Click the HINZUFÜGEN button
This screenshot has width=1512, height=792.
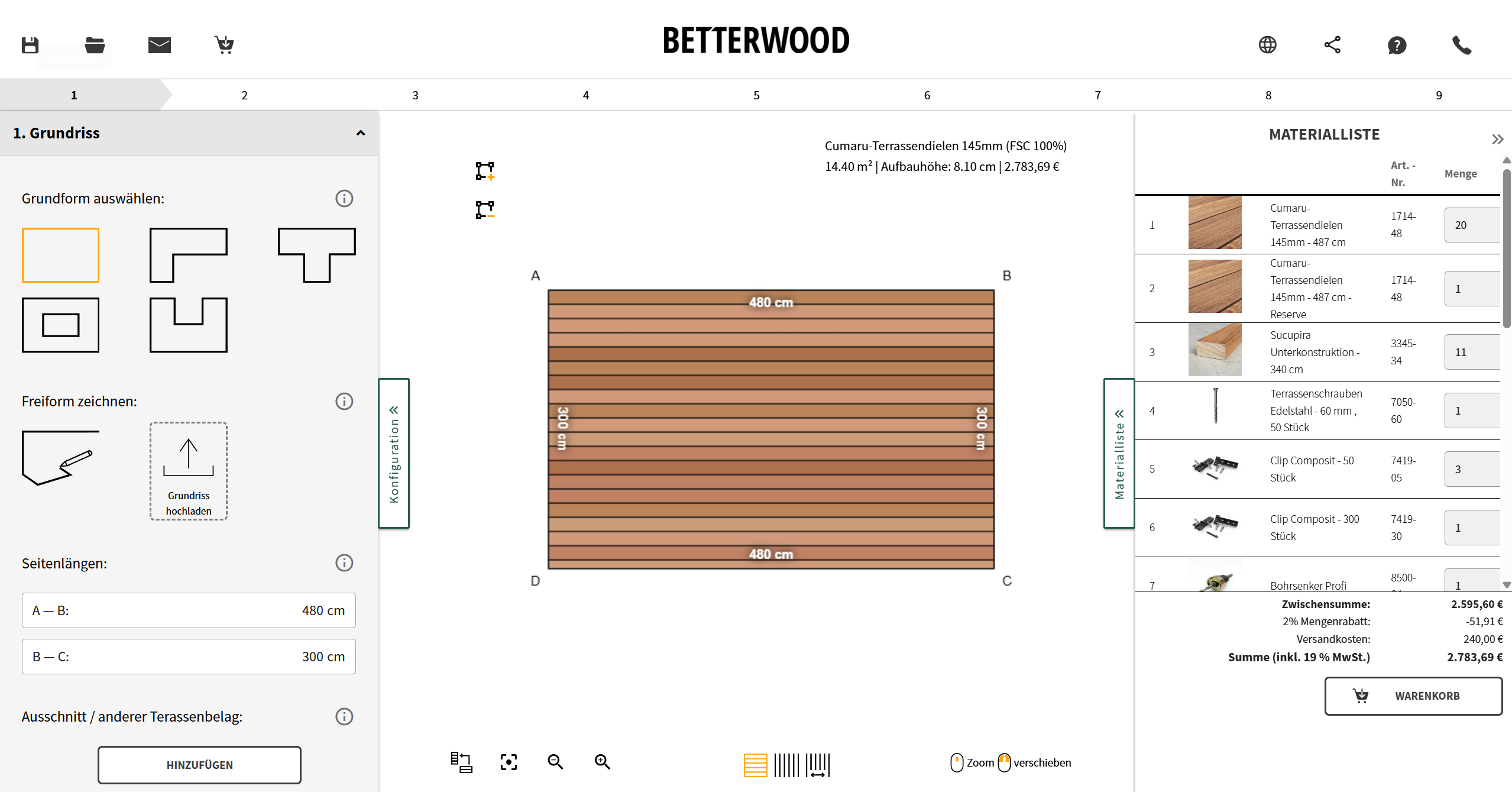pos(199,765)
